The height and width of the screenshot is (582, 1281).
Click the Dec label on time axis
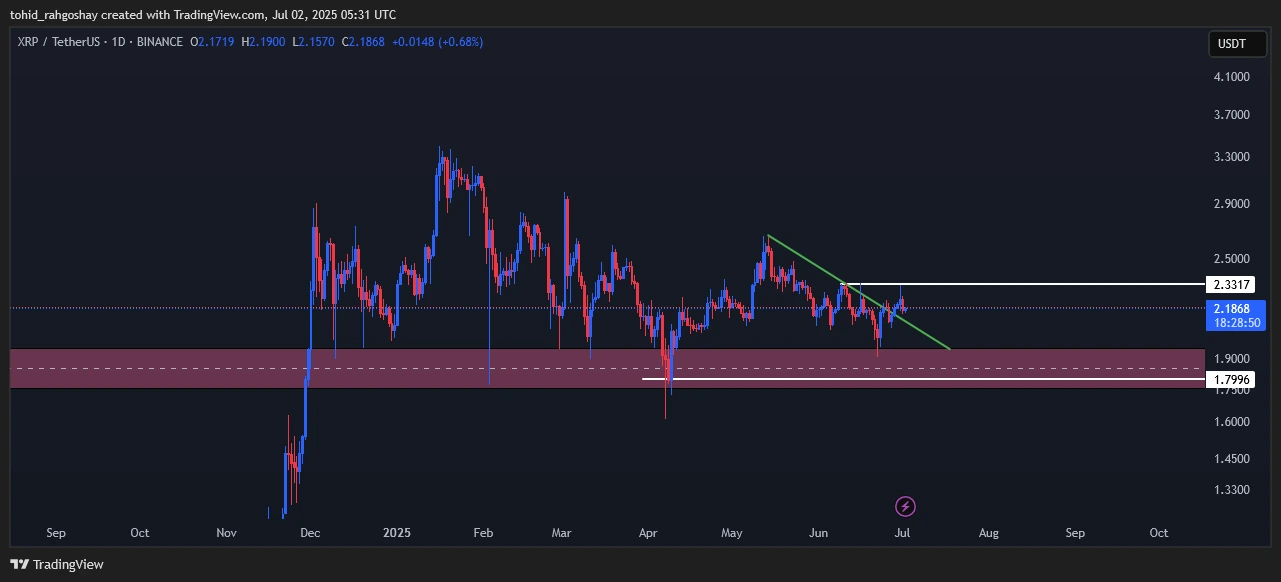pyautogui.click(x=311, y=533)
